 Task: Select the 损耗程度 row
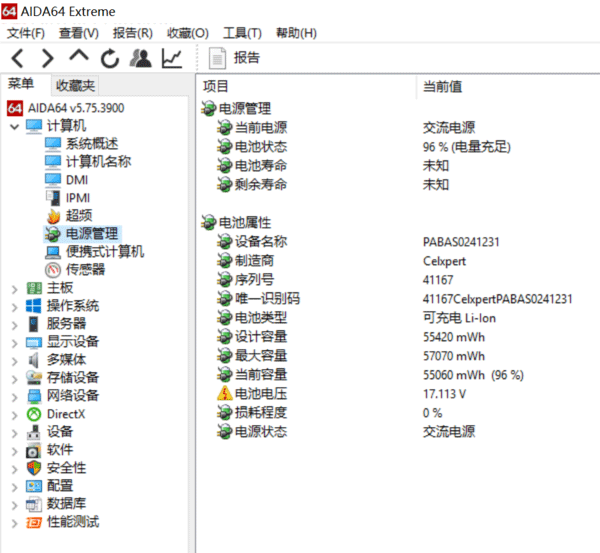[261, 413]
